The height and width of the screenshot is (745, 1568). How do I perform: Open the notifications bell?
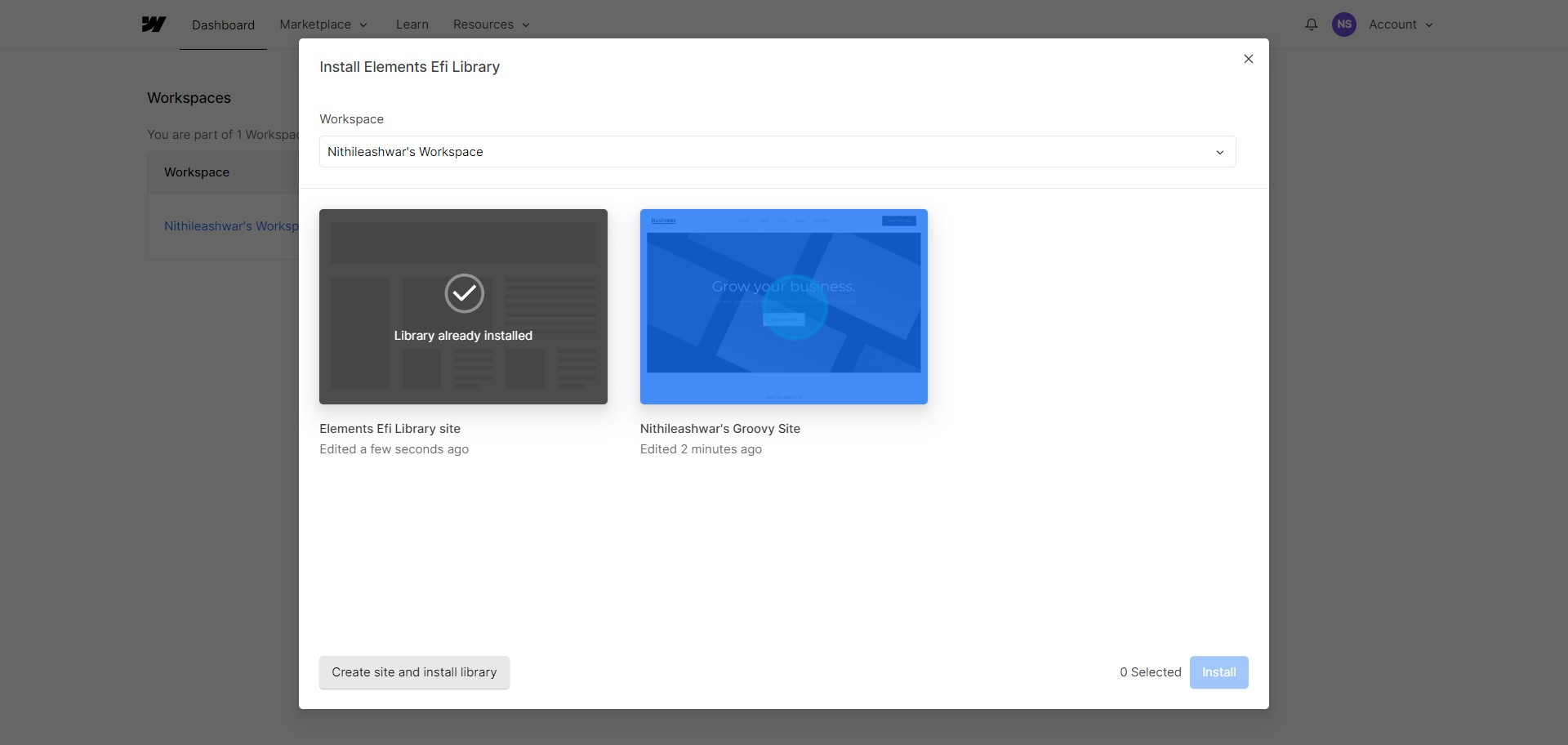pyautogui.click(x=1311, y=25)
